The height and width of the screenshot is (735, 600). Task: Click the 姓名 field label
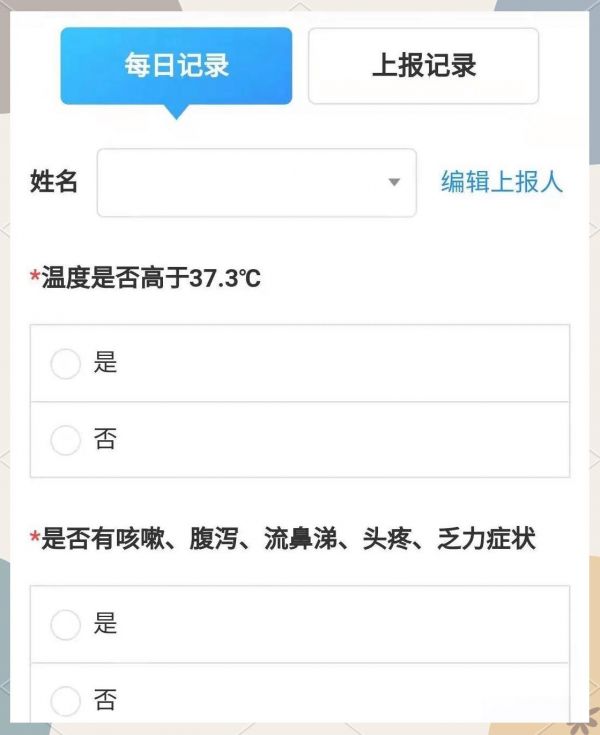[x=53, y=181]
